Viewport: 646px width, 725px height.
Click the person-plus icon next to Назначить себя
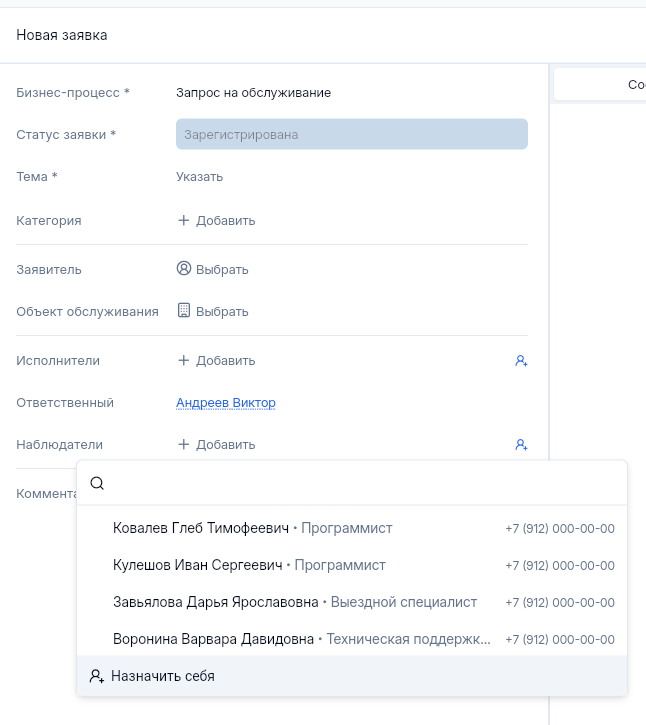(96, 676)
